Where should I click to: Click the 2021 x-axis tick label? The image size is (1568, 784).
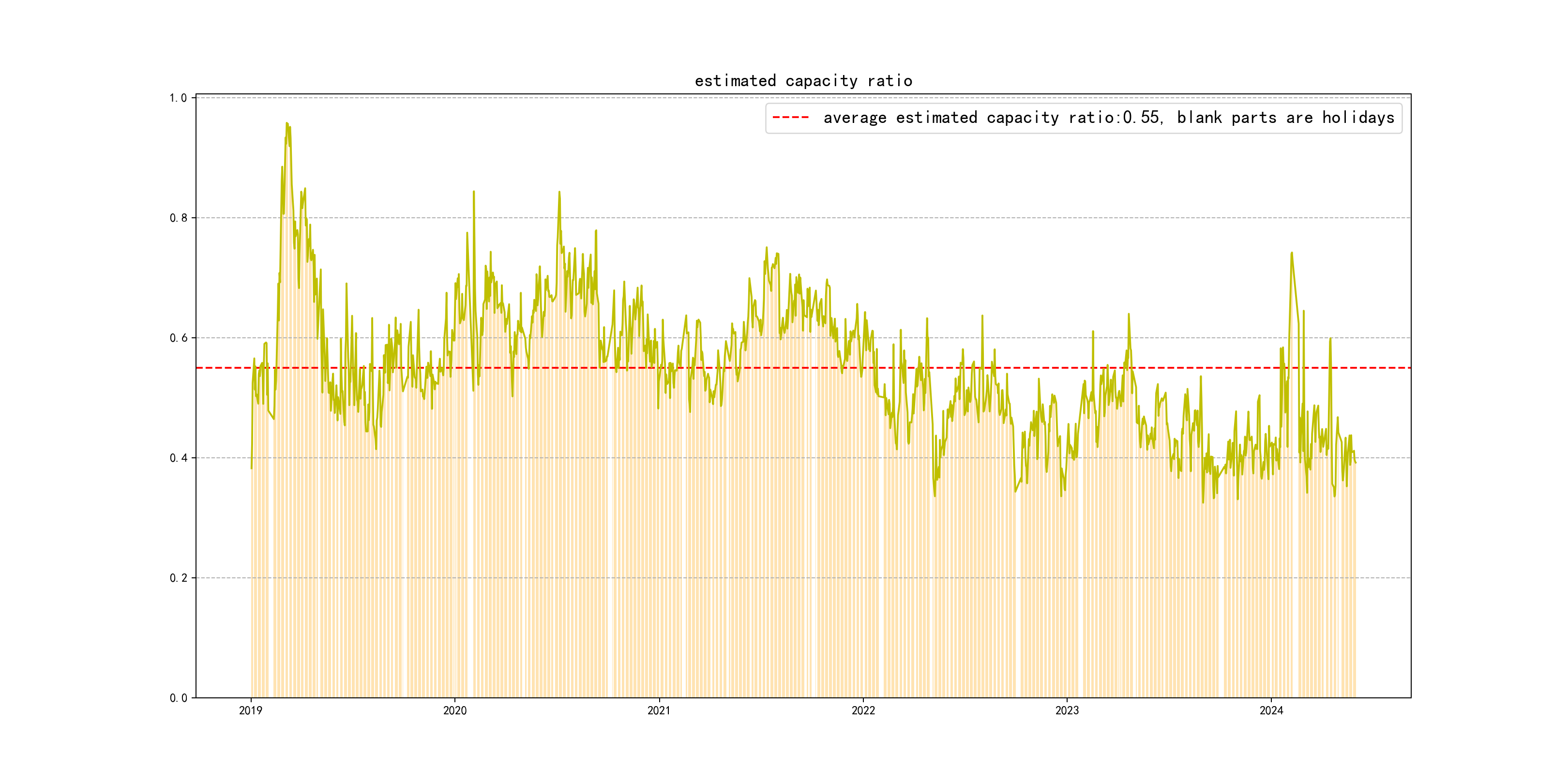pos(659,710)
